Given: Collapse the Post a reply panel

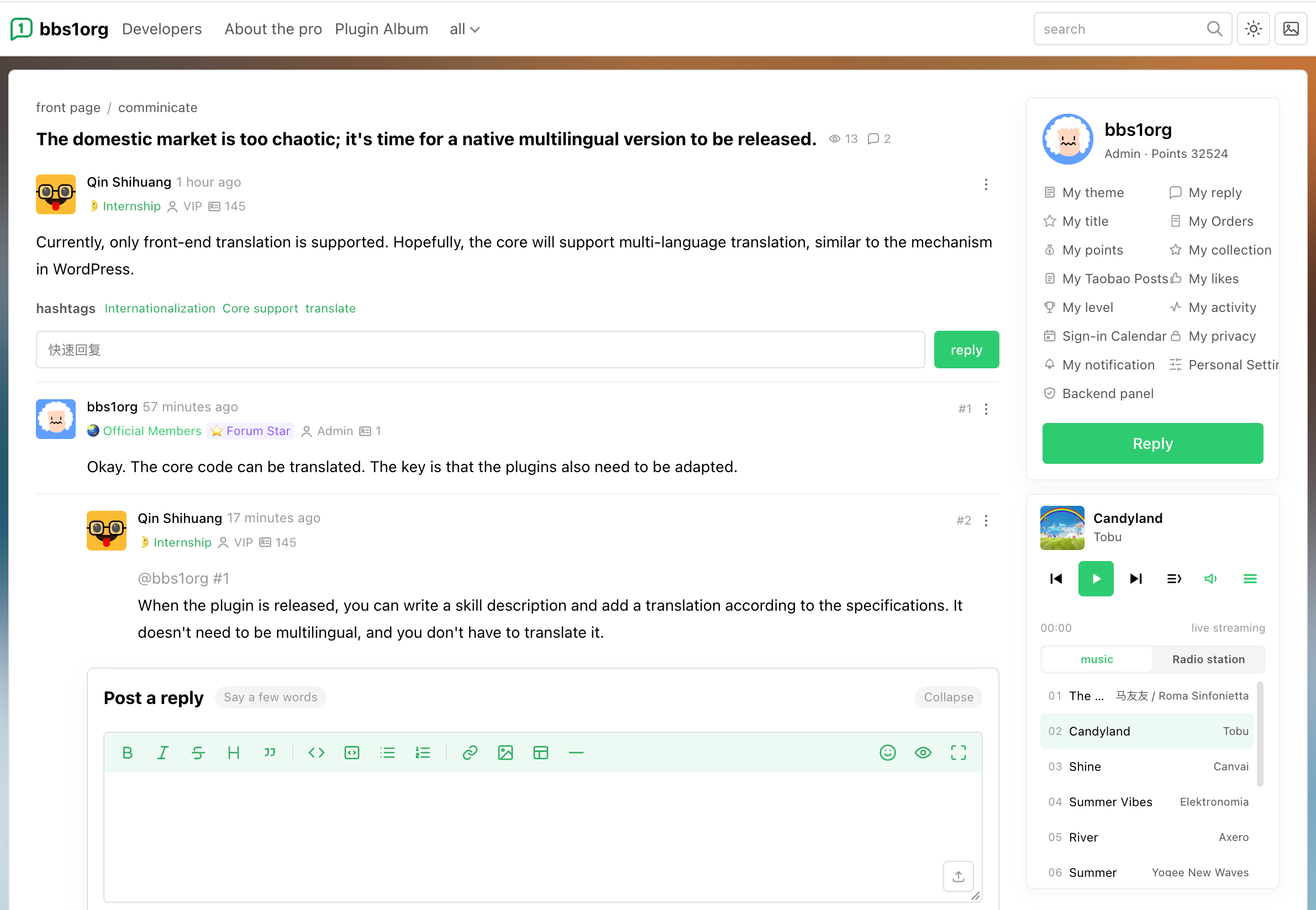Looking at the screenshot, I should 948,697.
